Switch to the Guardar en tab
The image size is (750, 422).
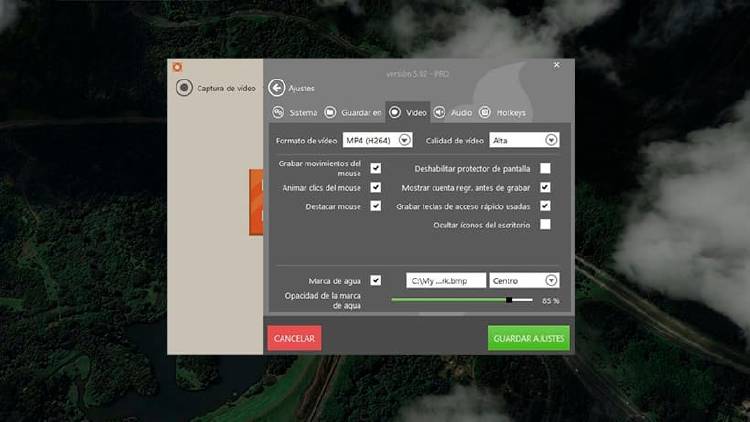pos(361,113)
